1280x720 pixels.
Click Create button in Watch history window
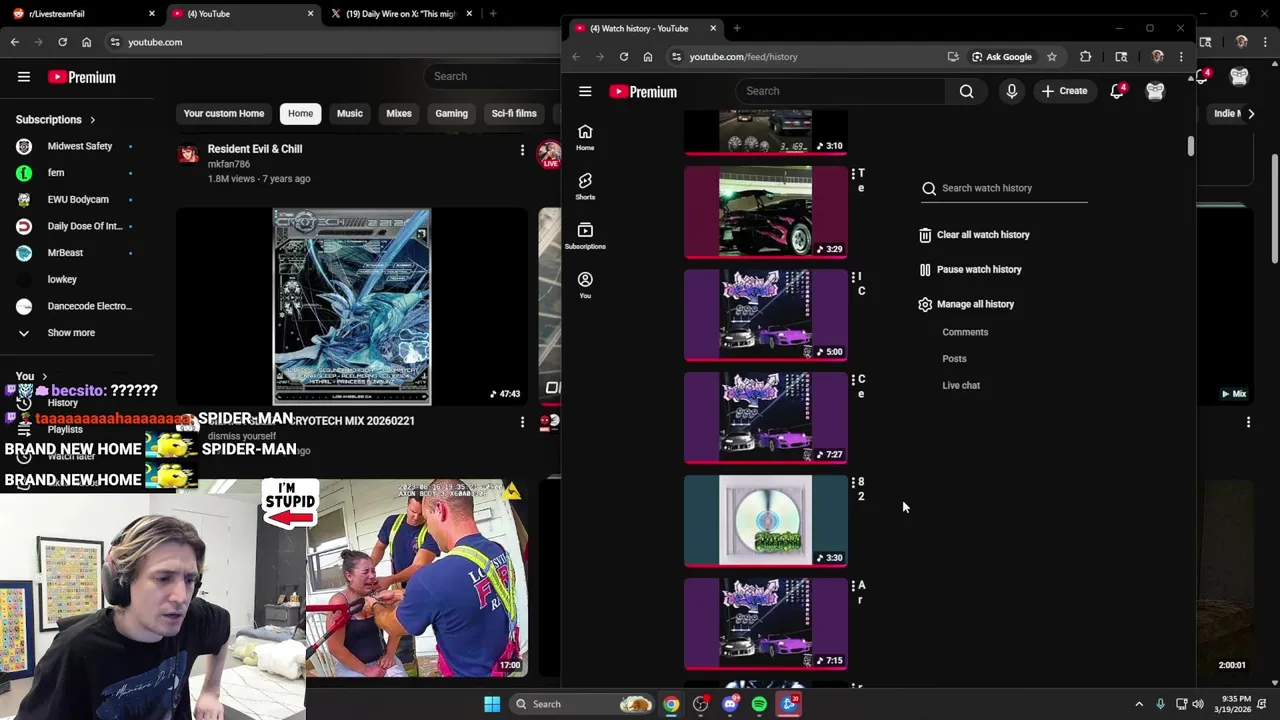pos(1064,91)
